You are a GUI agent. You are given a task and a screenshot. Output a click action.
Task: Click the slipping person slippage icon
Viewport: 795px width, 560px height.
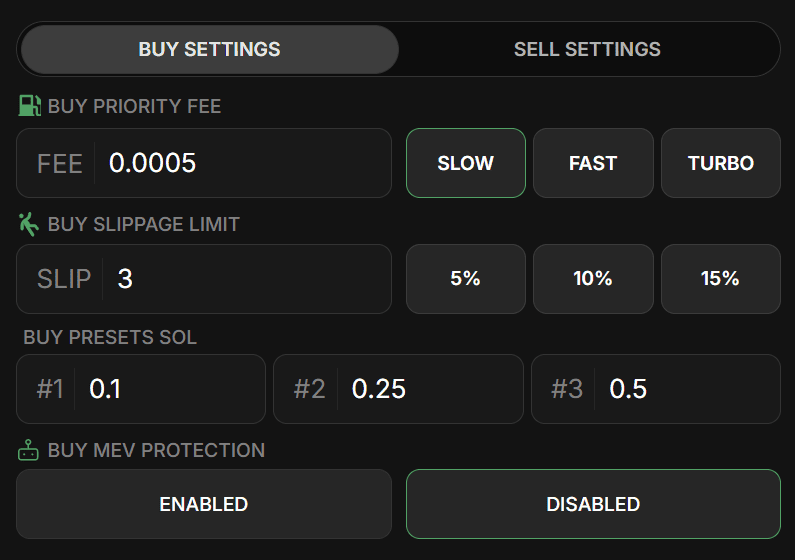28,224
